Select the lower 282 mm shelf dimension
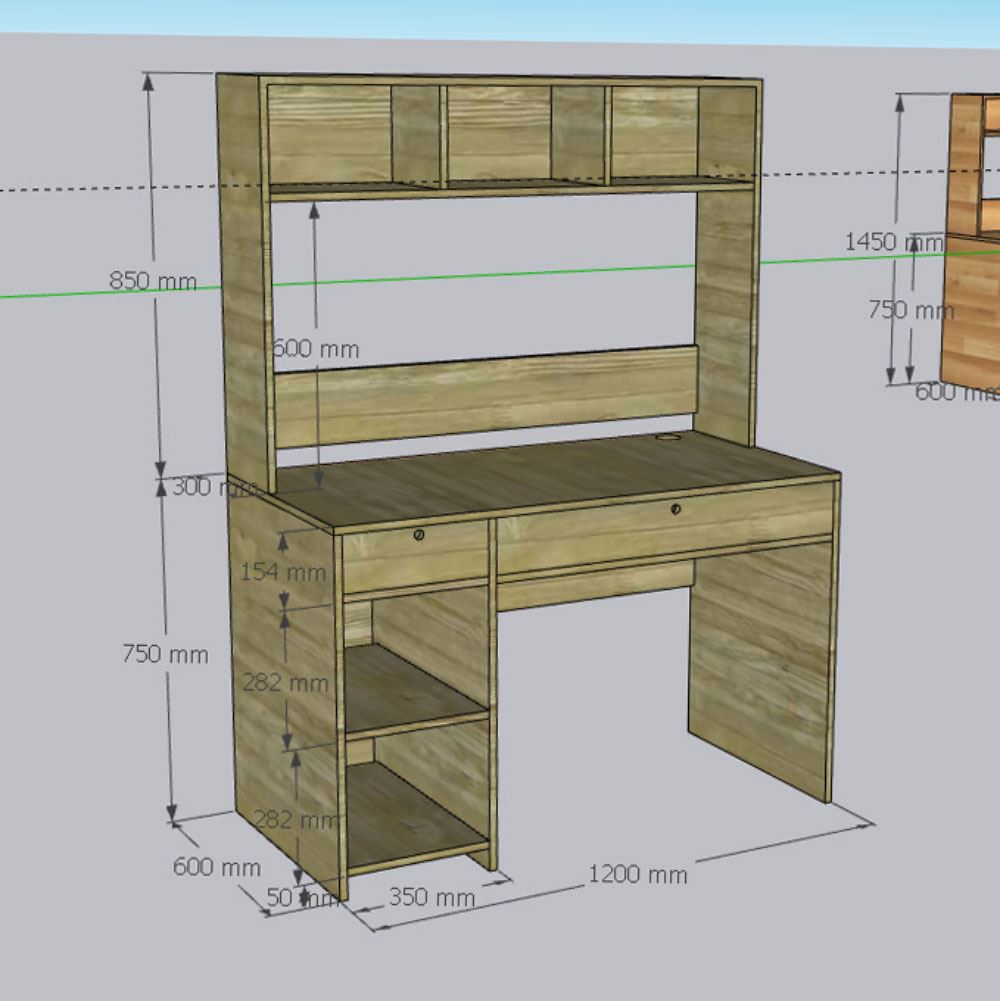 coord(296,820)
